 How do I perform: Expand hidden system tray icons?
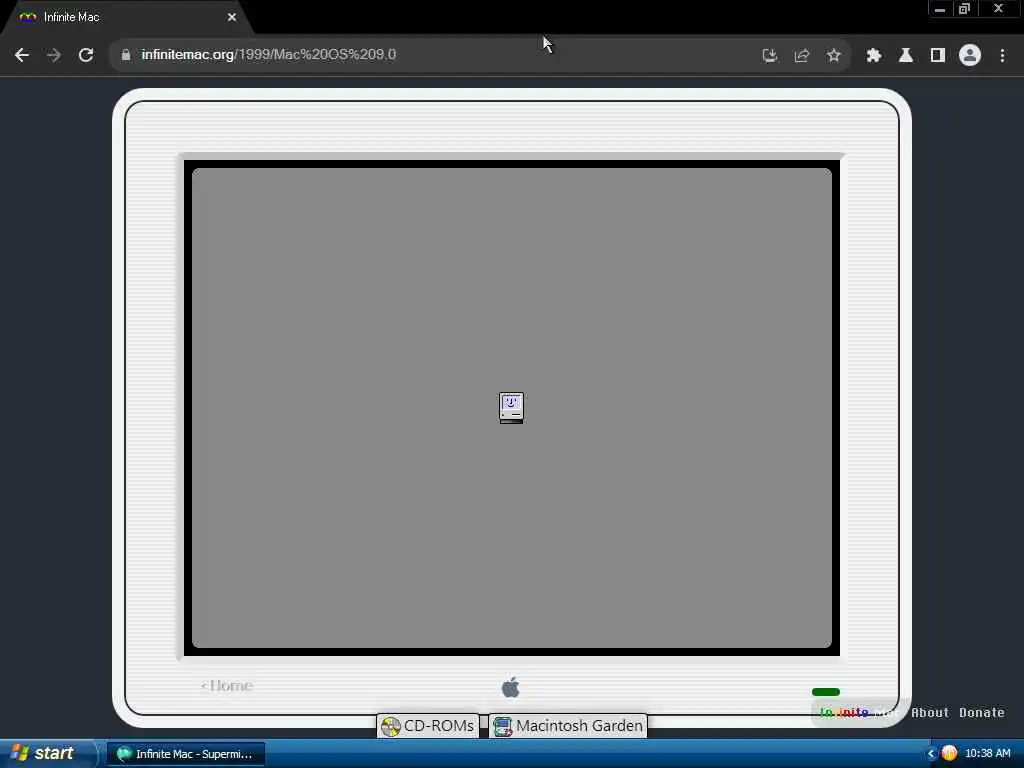931,754
